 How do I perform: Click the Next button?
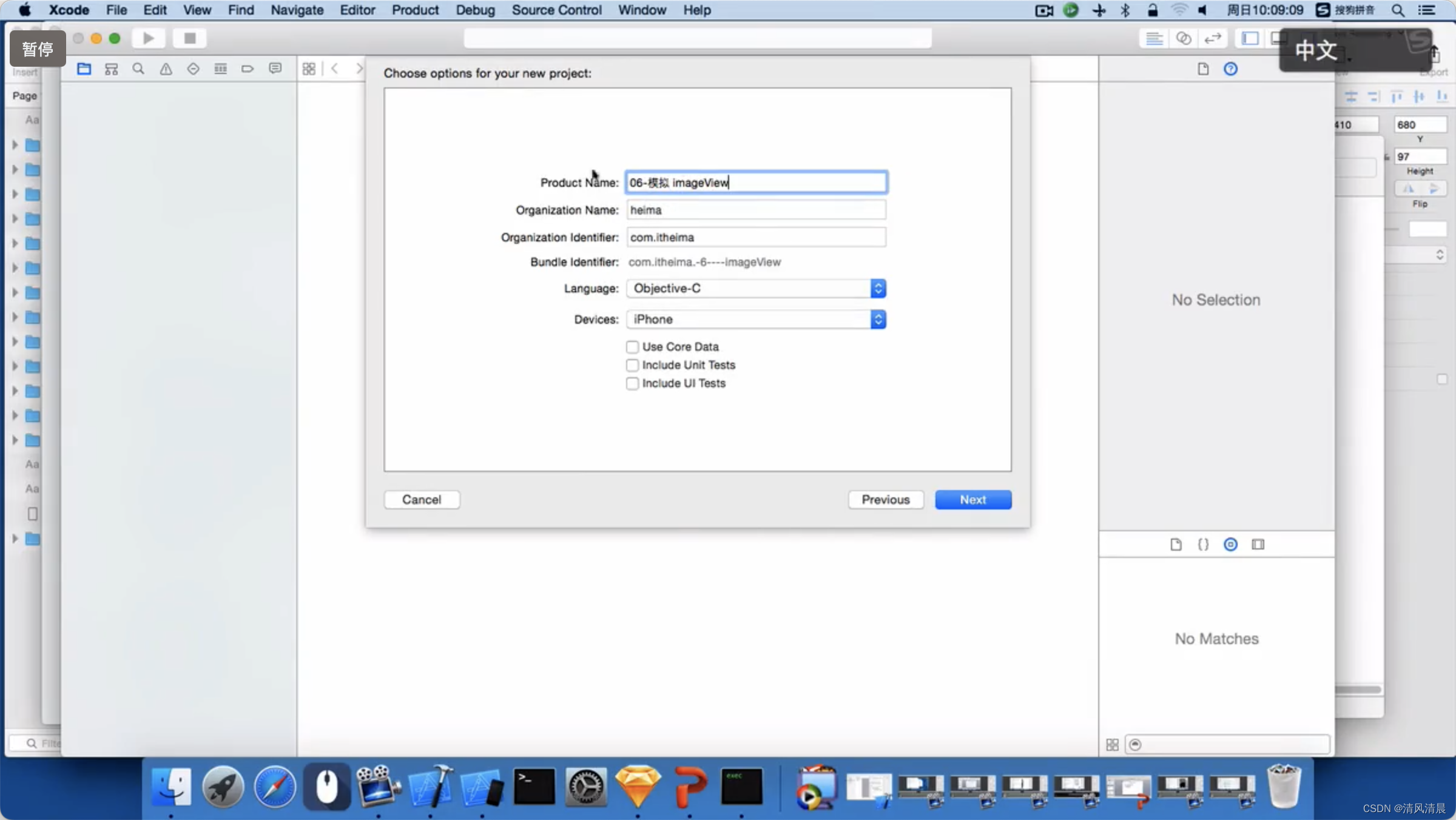click(972, 499)
